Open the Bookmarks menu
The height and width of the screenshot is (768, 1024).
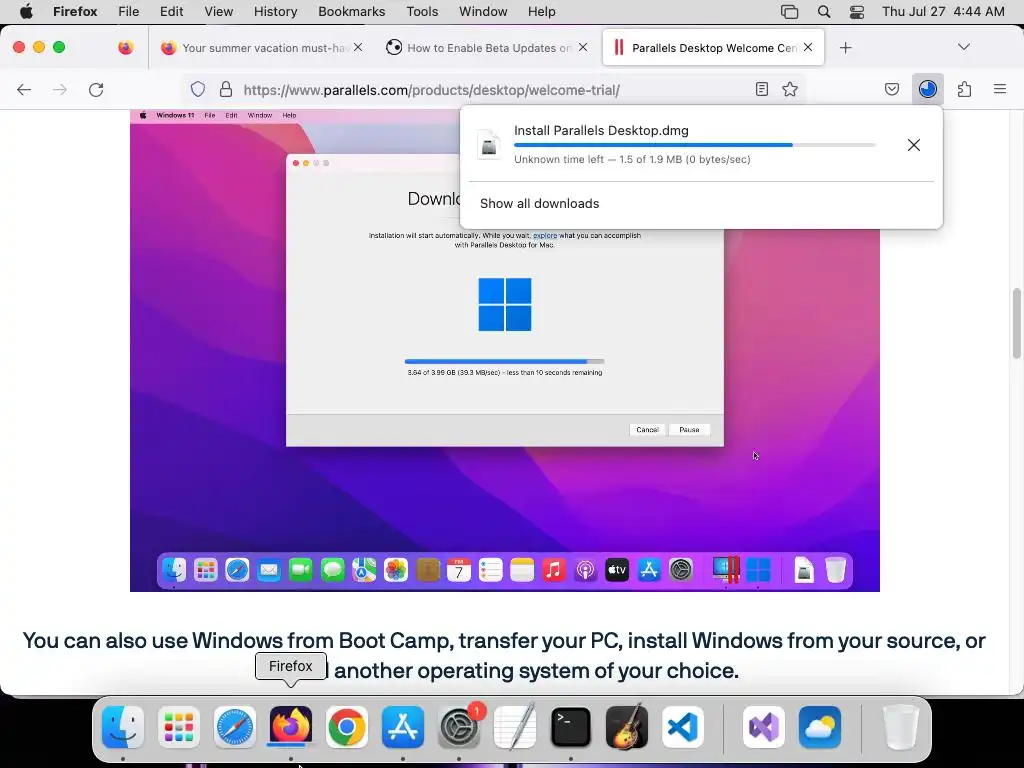pos(351,12)
